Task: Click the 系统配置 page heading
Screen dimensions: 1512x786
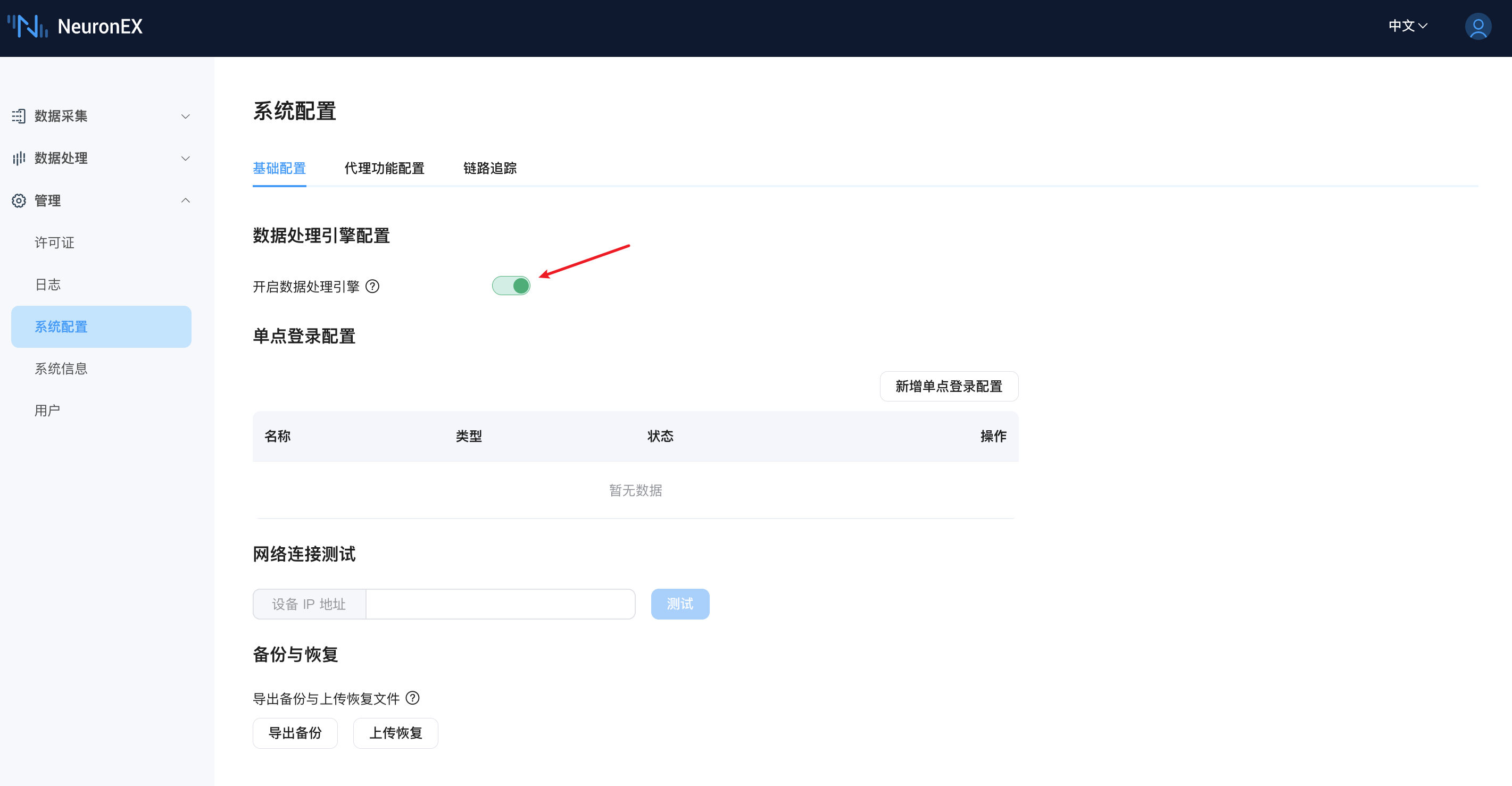Action: [x=294, y=111]
